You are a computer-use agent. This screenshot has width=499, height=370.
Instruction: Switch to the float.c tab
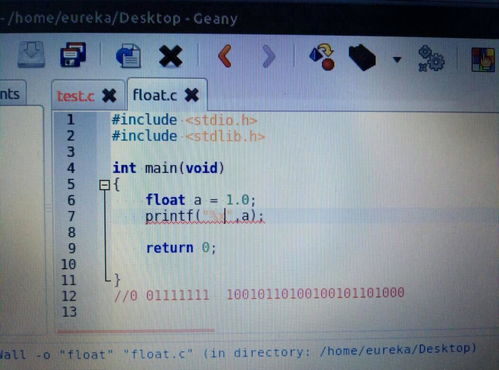coord(155,95)
